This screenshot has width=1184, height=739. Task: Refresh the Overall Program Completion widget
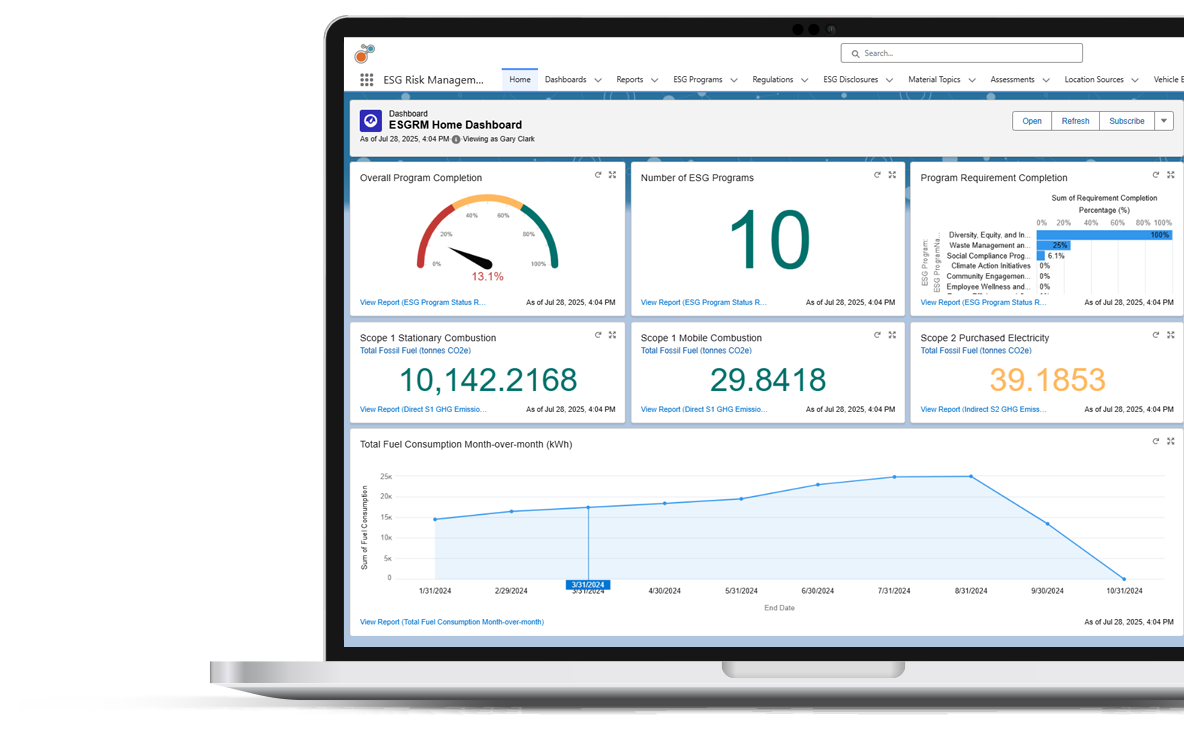[598, 174]
